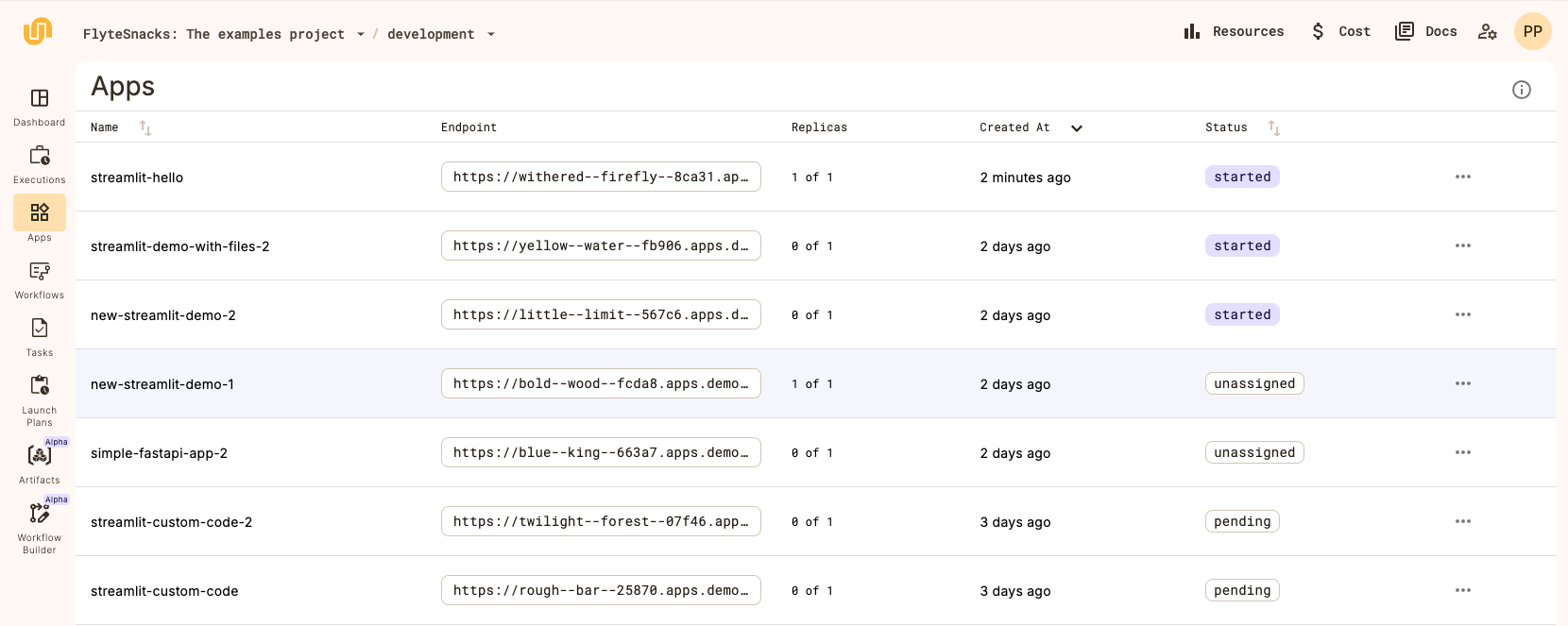Open Workflows from the sidebar
This screenshot has height=626, width=1568.
tap(40, 272)
